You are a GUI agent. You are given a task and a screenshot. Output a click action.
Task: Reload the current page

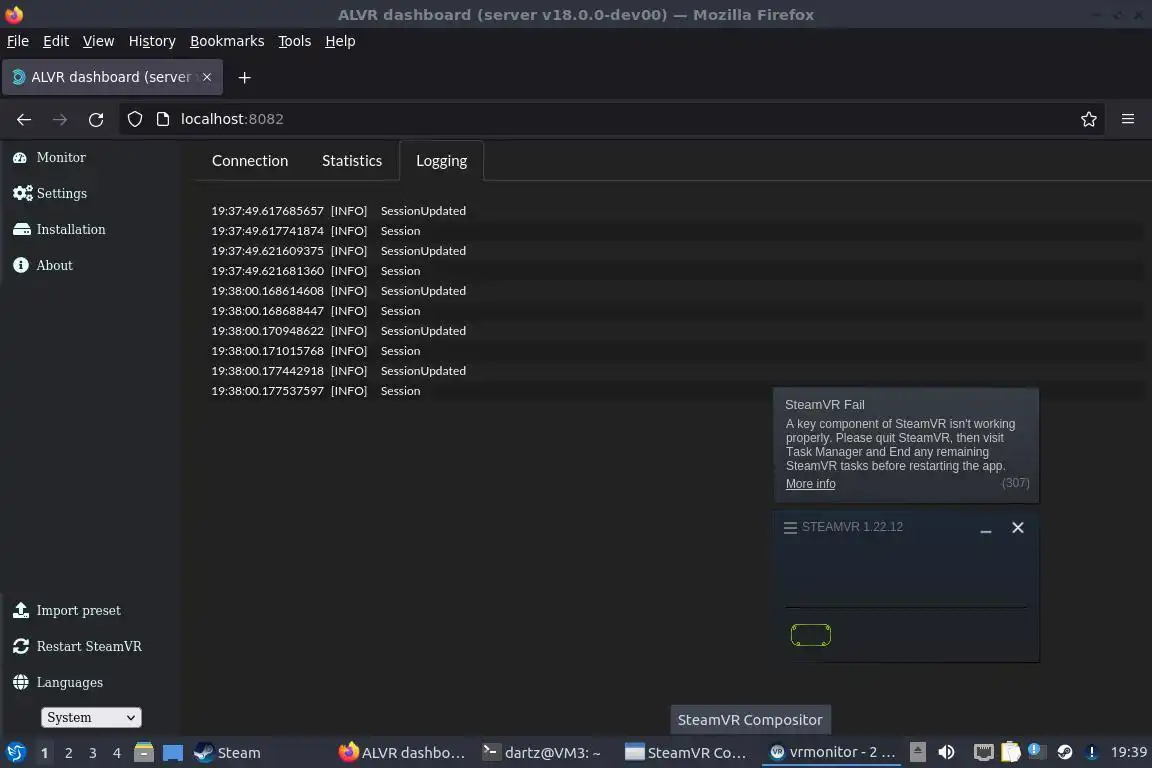coord(96,119)
